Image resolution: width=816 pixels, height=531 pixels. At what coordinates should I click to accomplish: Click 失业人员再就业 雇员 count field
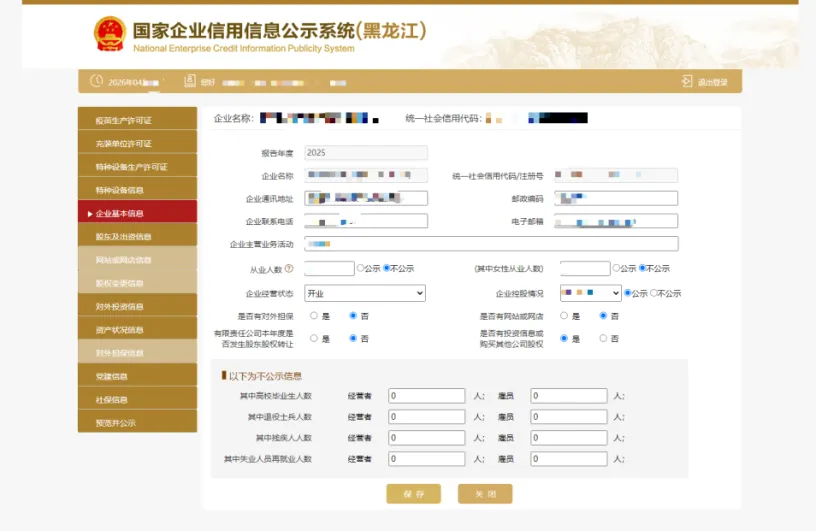coord(569,459)
